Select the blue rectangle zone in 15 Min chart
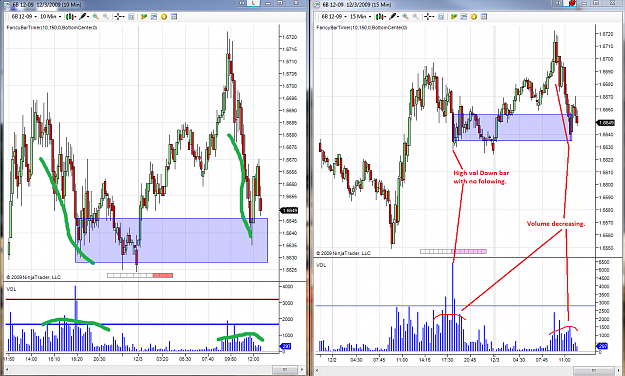 point(512,128)
